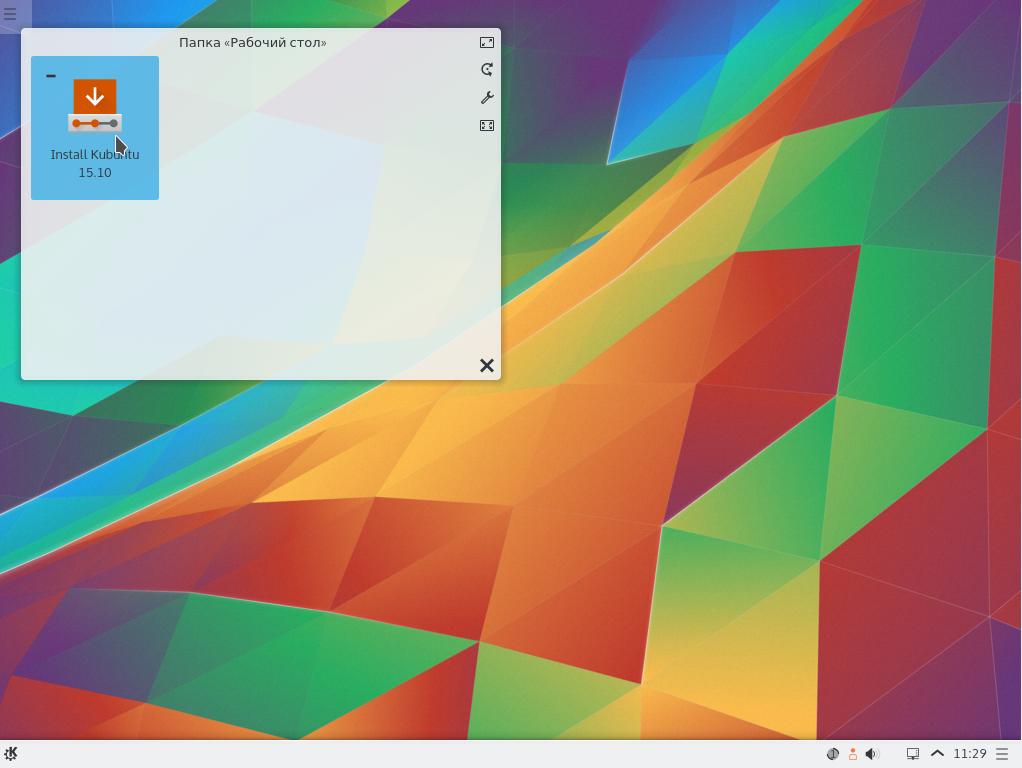Image resolution: width=1022 pixels, height=768 pixels.
Task: Click the widget resize handle icon
Action: coord(487,43)
